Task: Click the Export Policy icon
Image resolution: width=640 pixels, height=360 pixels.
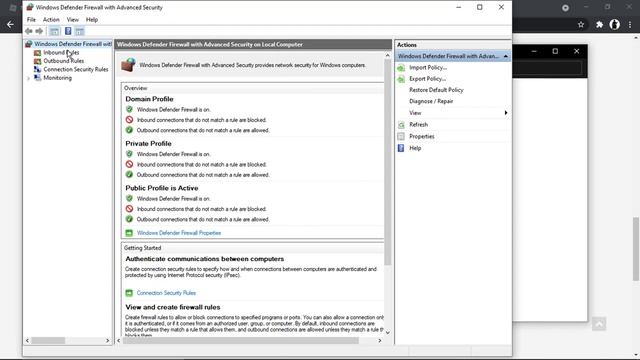Action: pyautogui.click(x=401, y=79)
